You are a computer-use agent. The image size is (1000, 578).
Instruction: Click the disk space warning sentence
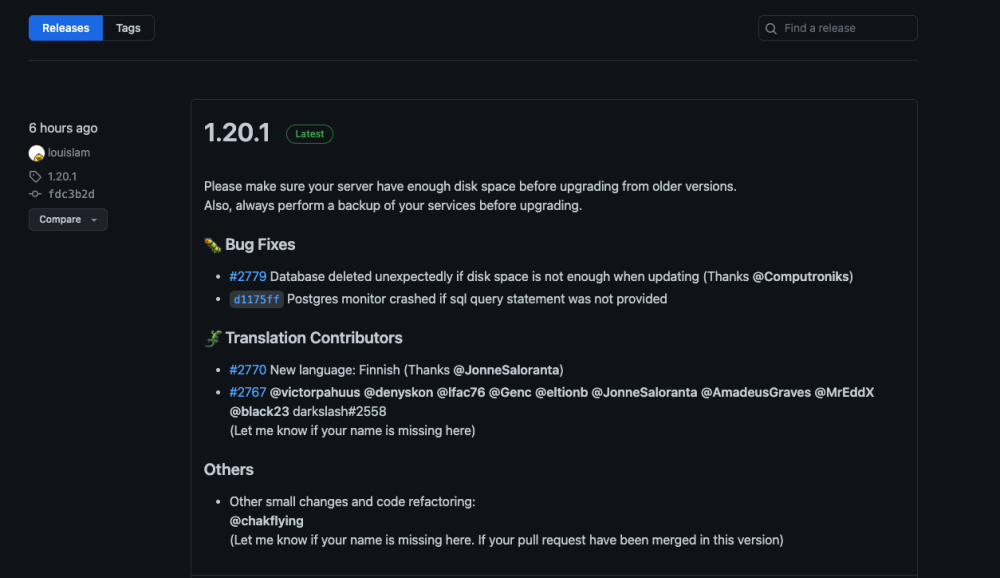pyautogui.click(x=470, y=186)
